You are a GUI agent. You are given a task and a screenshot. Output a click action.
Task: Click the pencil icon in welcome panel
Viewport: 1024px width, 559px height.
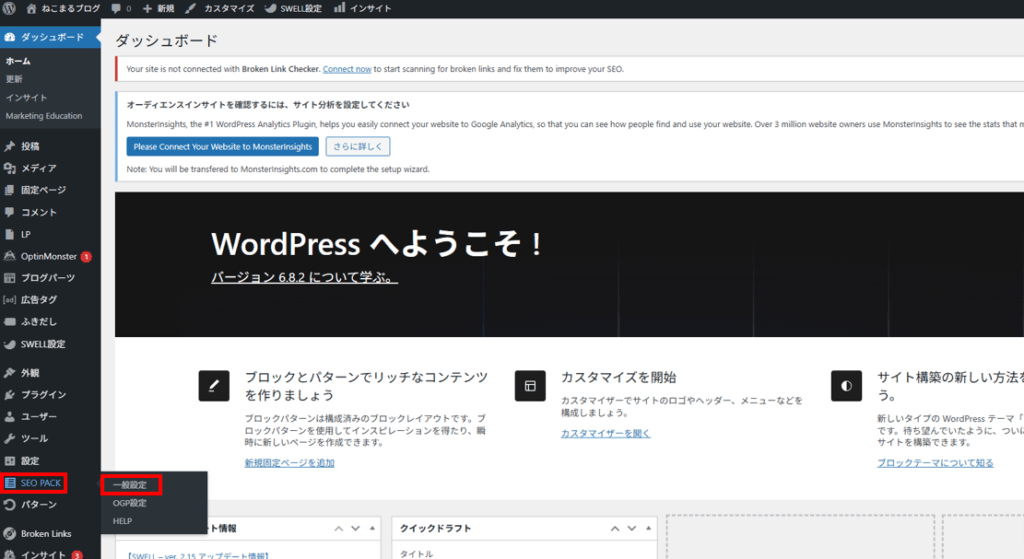pos(214,385)
